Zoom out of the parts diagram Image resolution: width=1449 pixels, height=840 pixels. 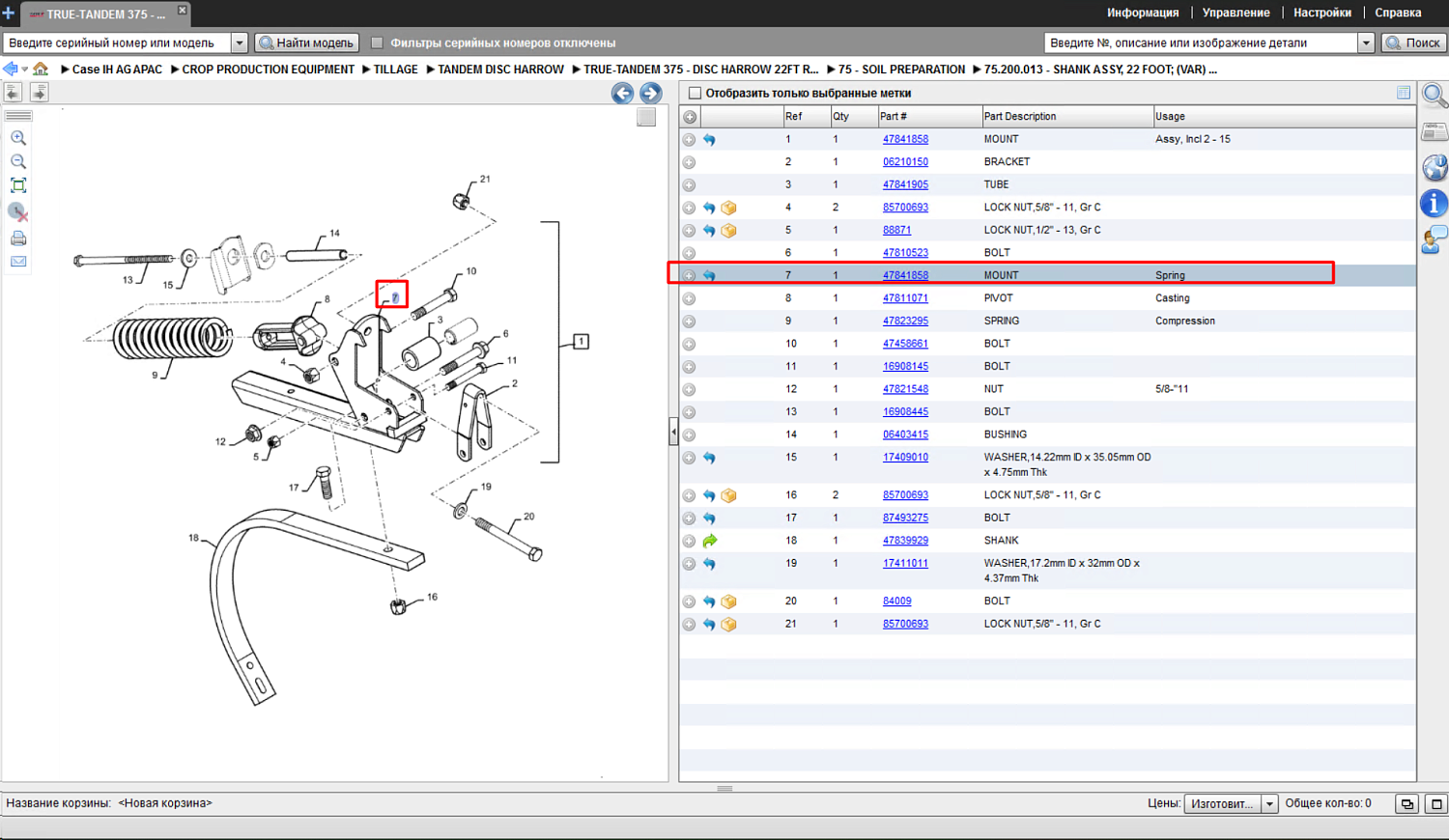[18, 161]
